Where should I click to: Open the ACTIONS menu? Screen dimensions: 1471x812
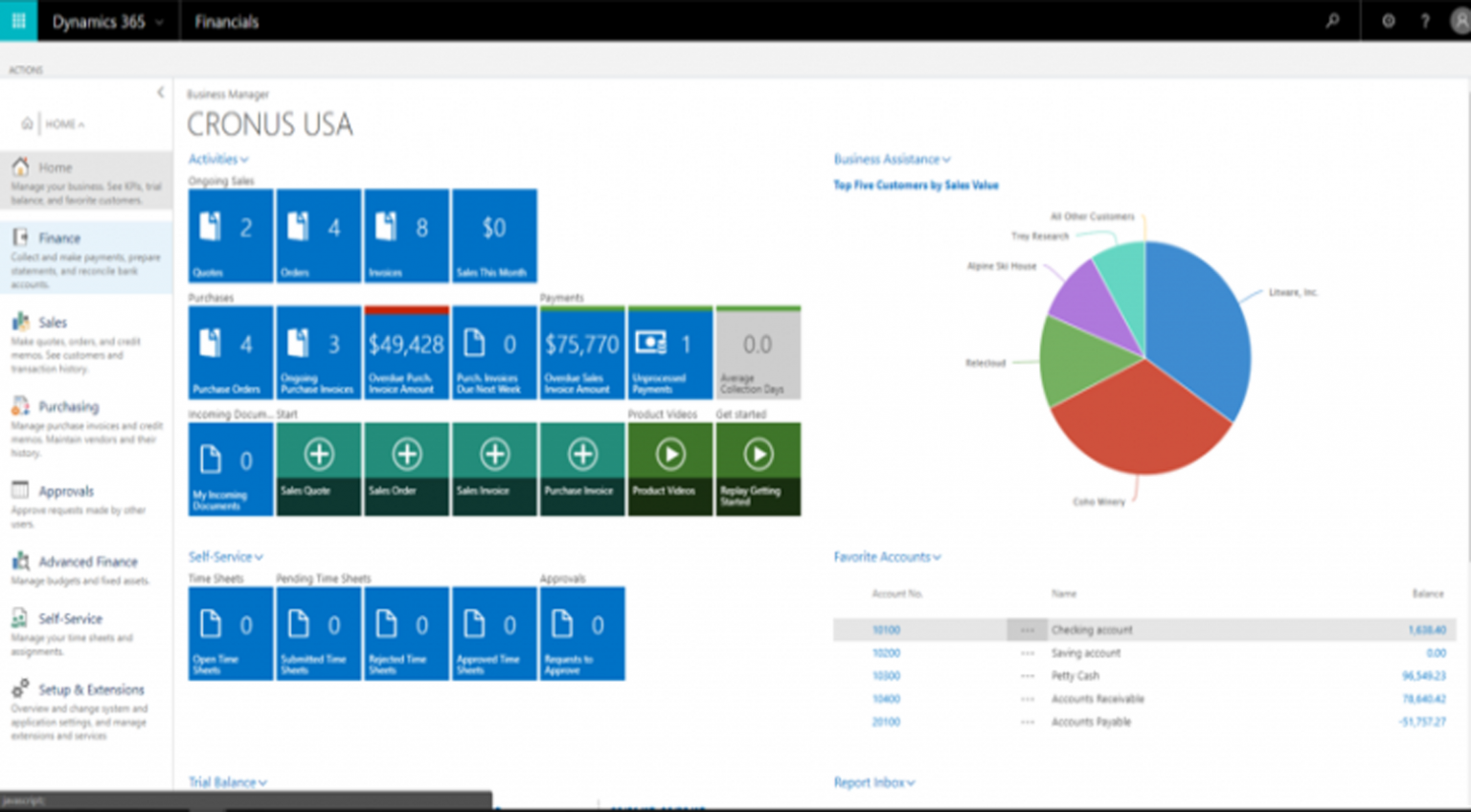click(26, 69)
